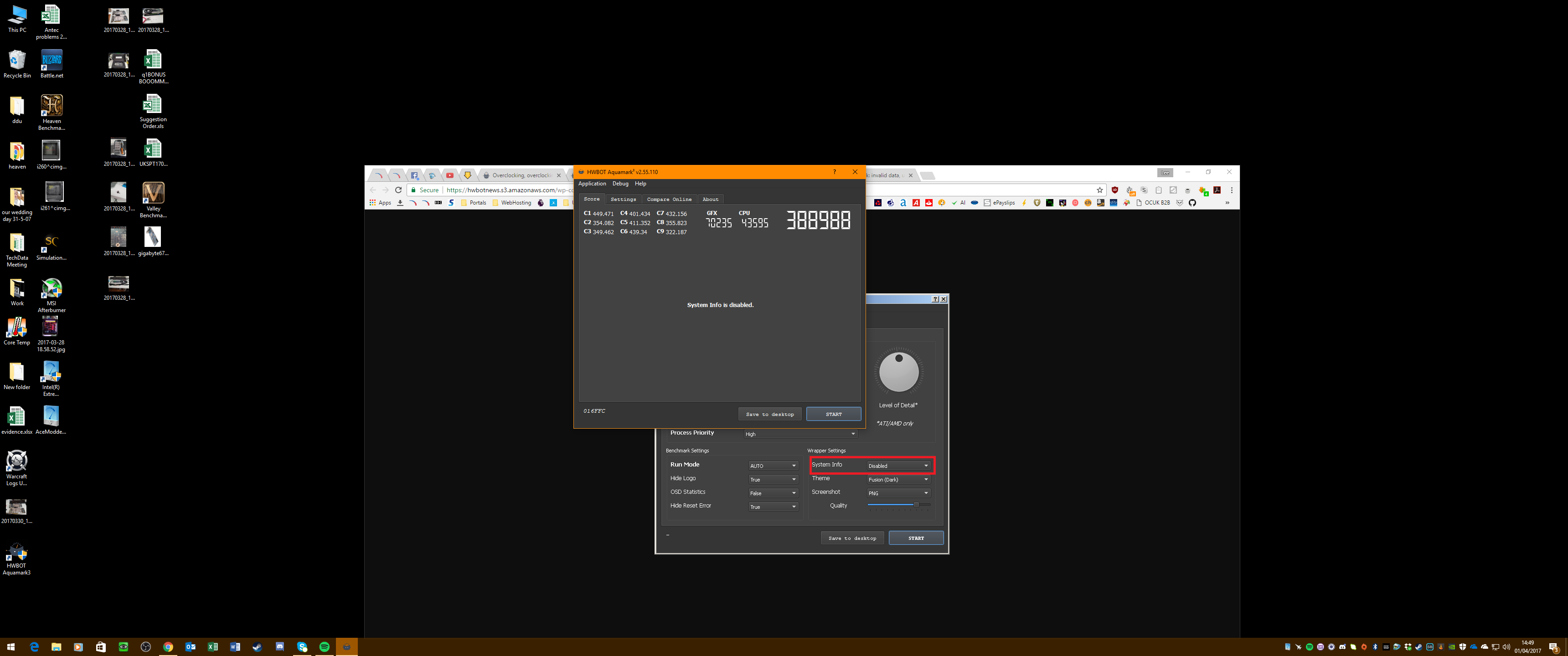The width and height of the screenshot is (1568, 656).
Task: Click Lee profile button in Chrome
Action: coord(1165,173)
